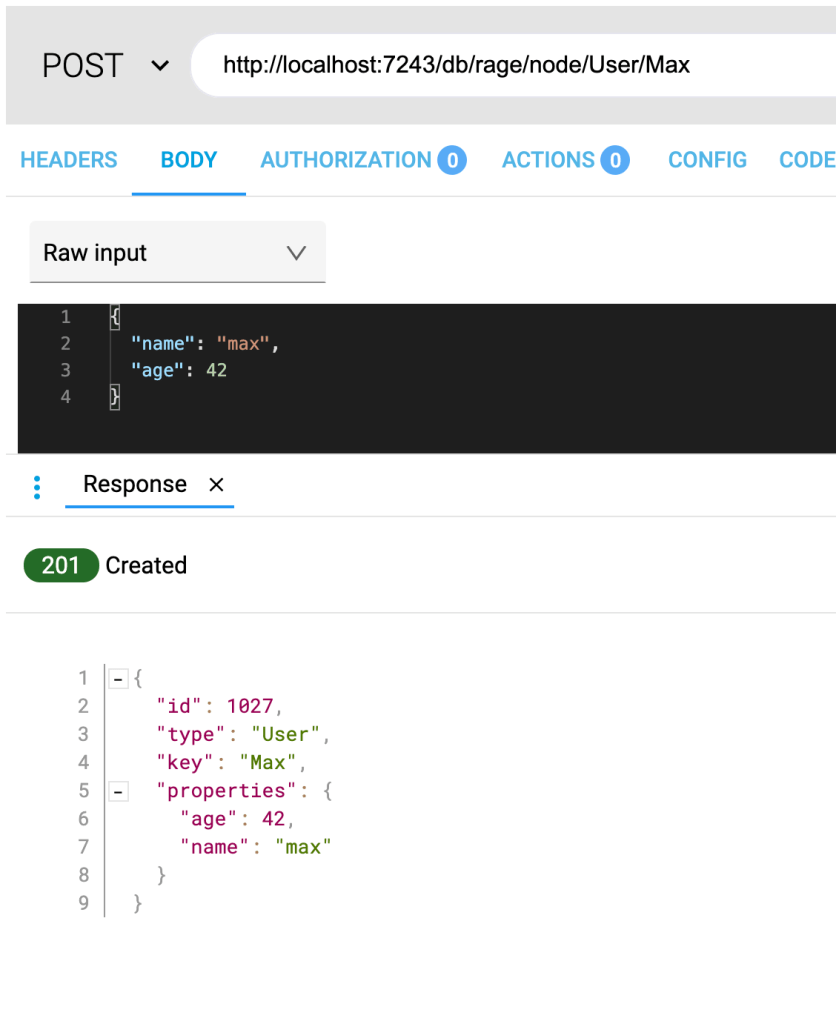The width and height of the screenshot is (836, 1024).
Task: Expand the Raw input body type dropdown
Action: (x=177, y=253)
